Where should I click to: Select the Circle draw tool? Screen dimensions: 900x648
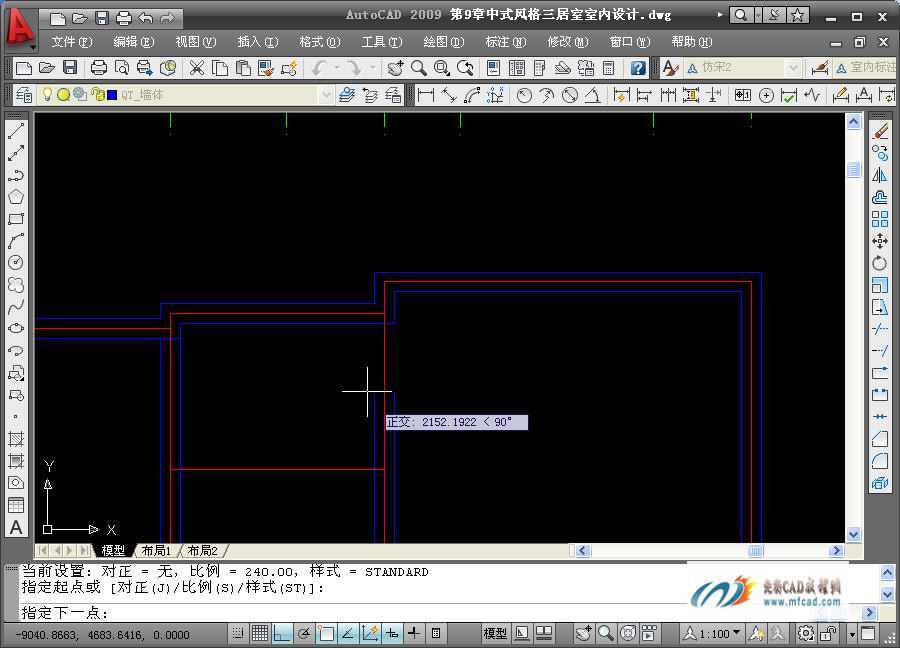click(x=16, y=262)
